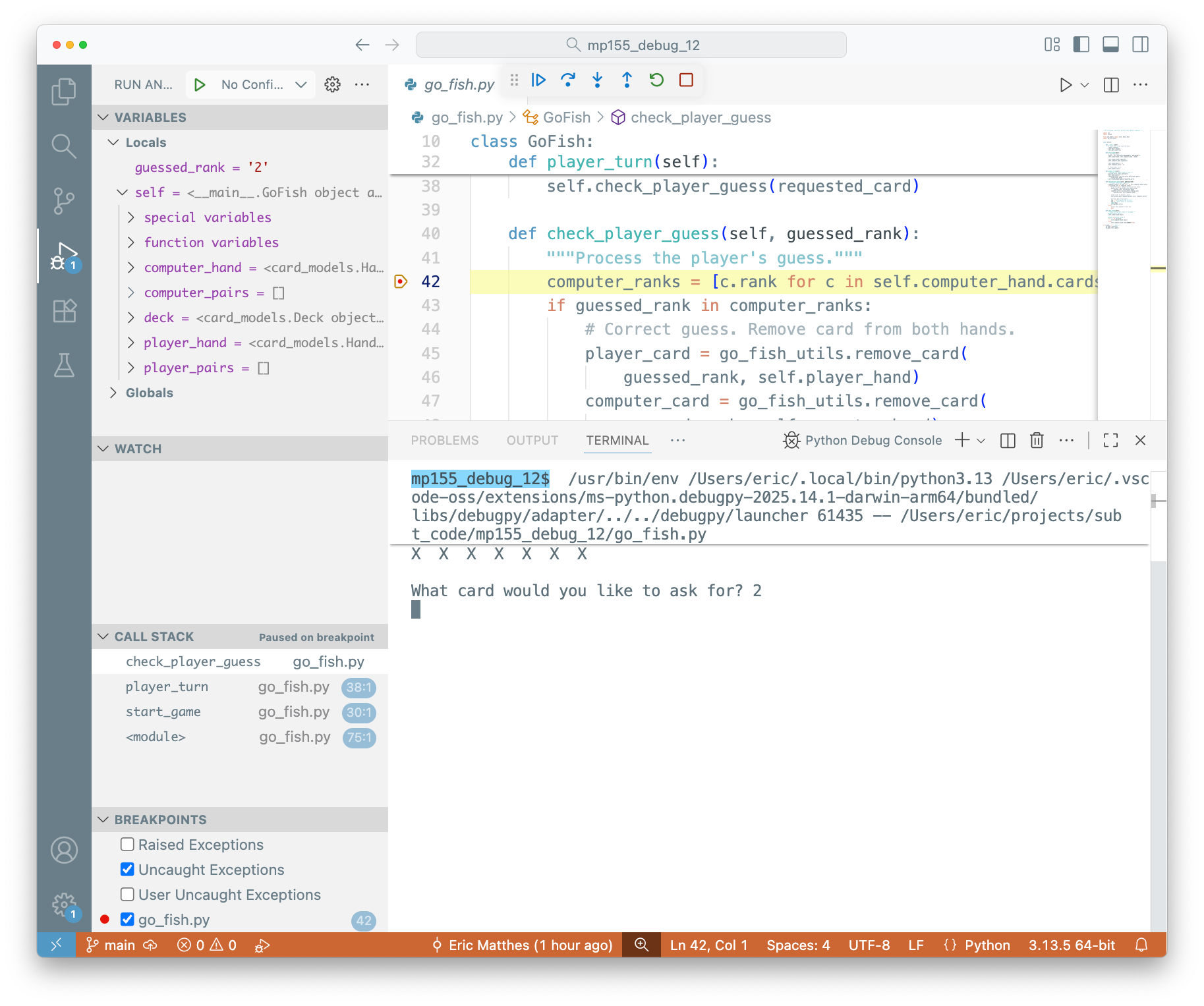Click the Step Over debug icon
This screenshot has width=1204, height=1006.
[567, 80]
